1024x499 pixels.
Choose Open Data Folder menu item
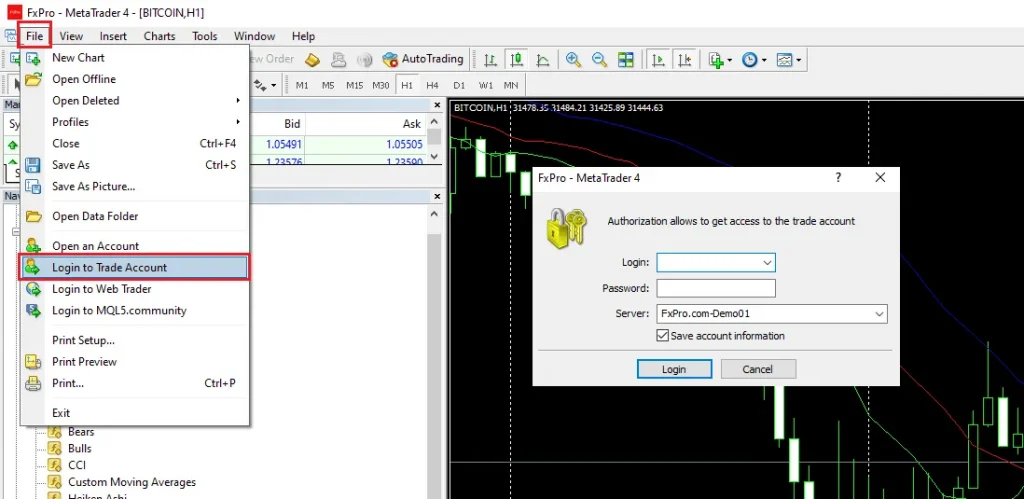coord(135,216)
